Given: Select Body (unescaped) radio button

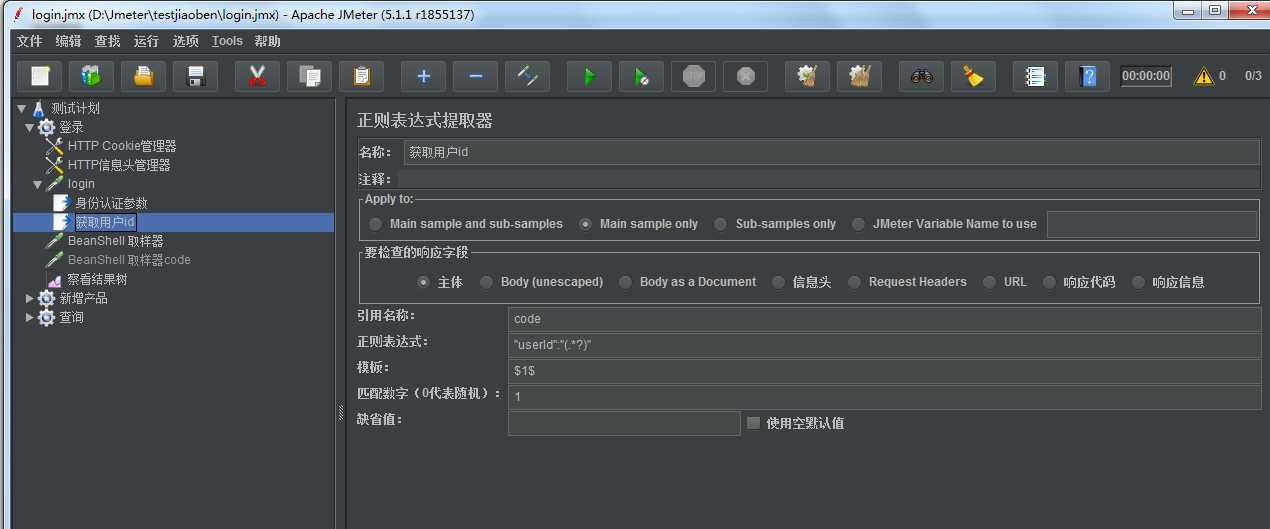Looking at the screenshot, I should pyautogui.click(x=486, y=282).
